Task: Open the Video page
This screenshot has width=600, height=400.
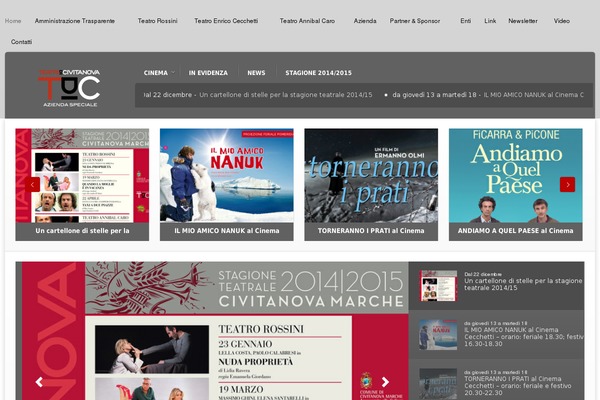Action: 561,21
